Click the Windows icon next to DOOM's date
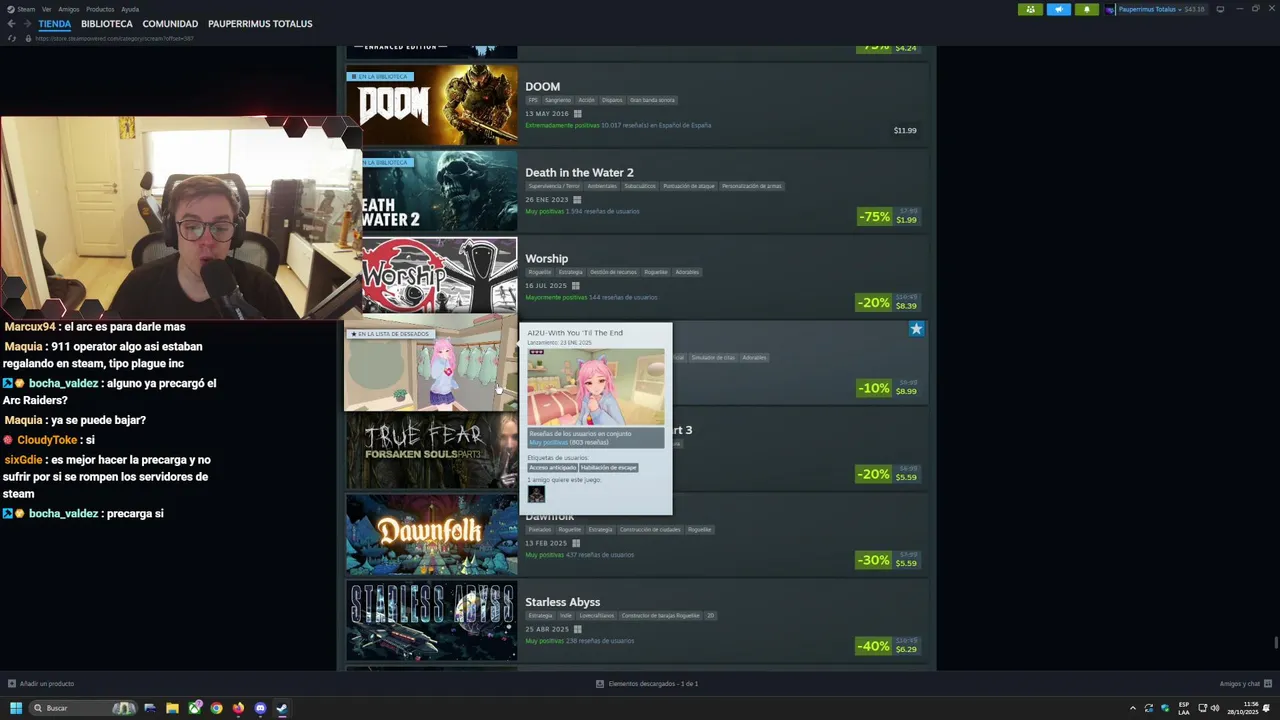Screen dimensions: 1280x720 click(577, 114)
